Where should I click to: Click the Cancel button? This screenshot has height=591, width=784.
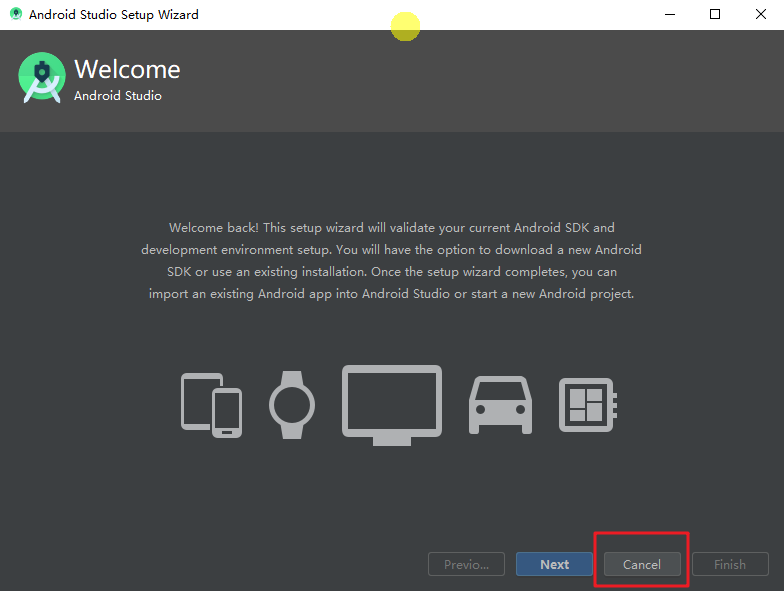coord(642,564)
